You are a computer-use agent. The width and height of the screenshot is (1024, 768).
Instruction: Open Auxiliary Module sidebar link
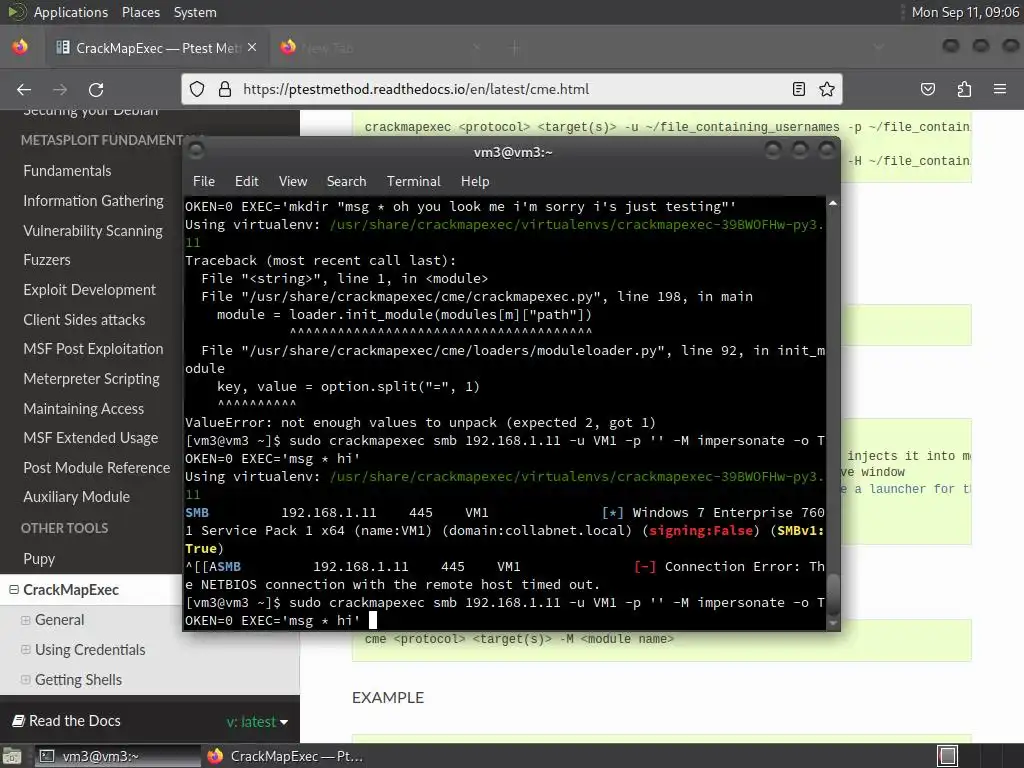(76, 496)
